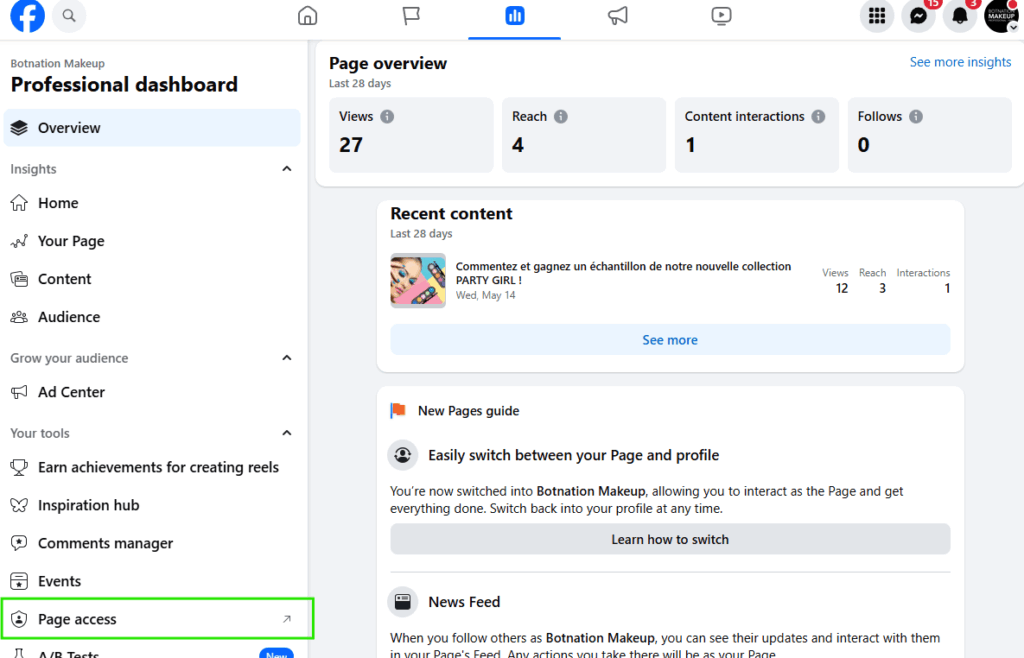
Task: Click the See more insights link
Action: pyautogui.click(x=960, y=62)
